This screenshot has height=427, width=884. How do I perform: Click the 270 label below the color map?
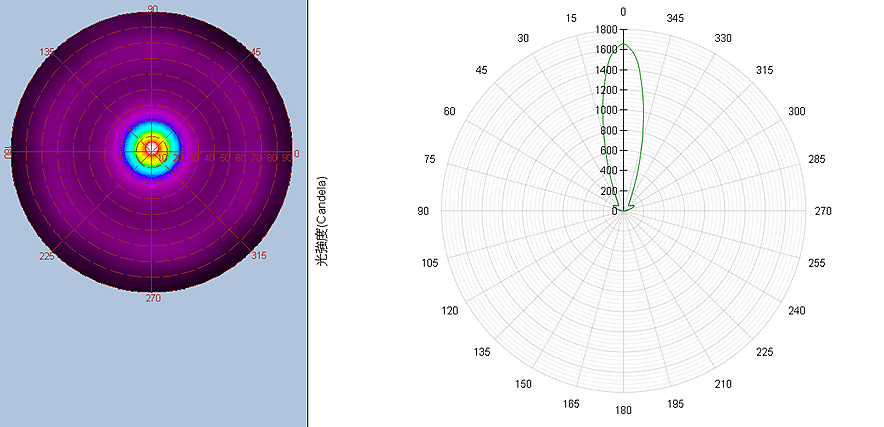153,297
